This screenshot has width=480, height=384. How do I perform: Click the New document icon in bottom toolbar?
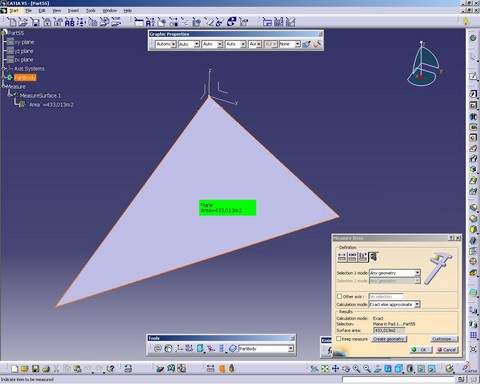pyautogui.click(x=14, y=368)
